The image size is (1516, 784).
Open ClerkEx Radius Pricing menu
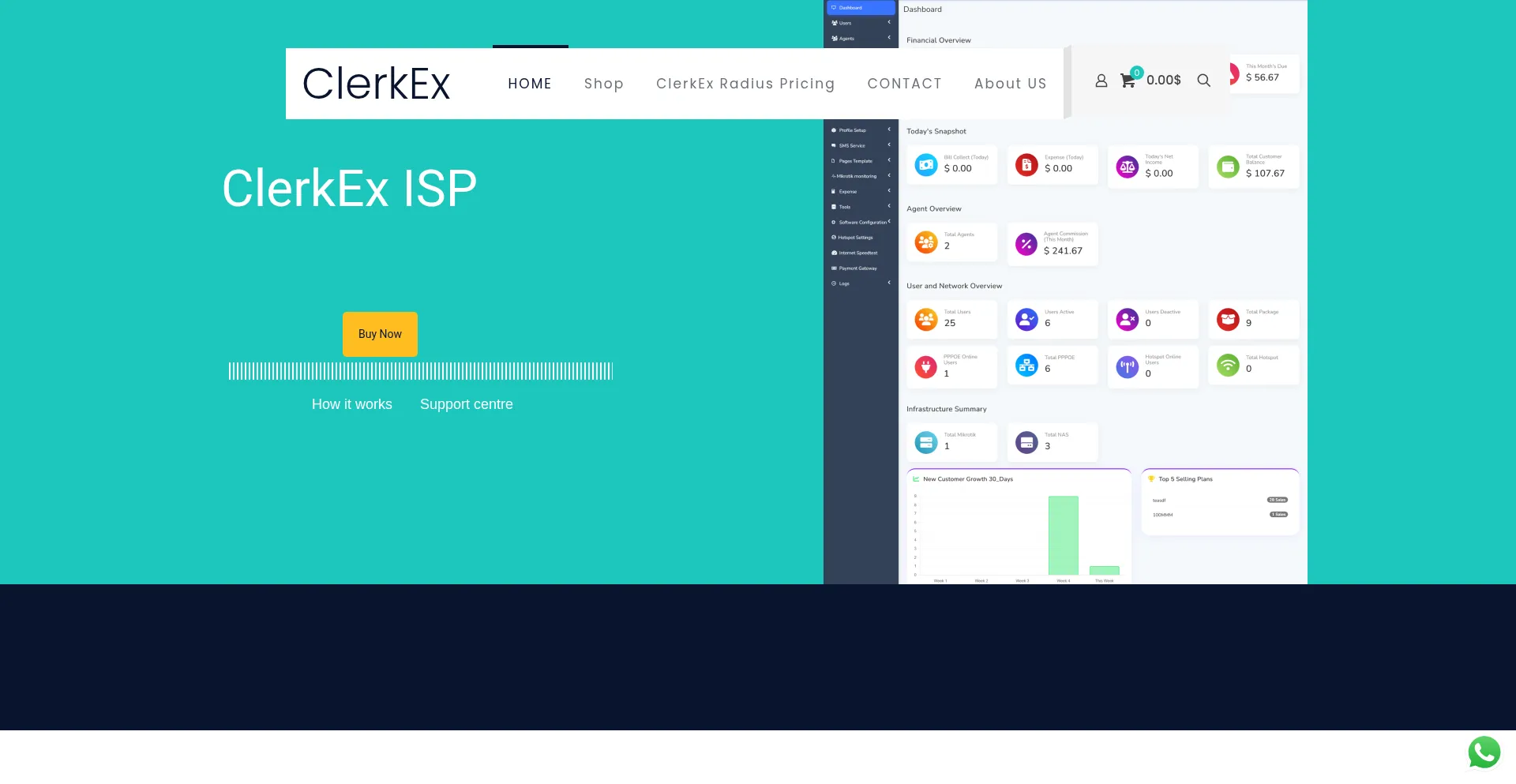point(745,84)
